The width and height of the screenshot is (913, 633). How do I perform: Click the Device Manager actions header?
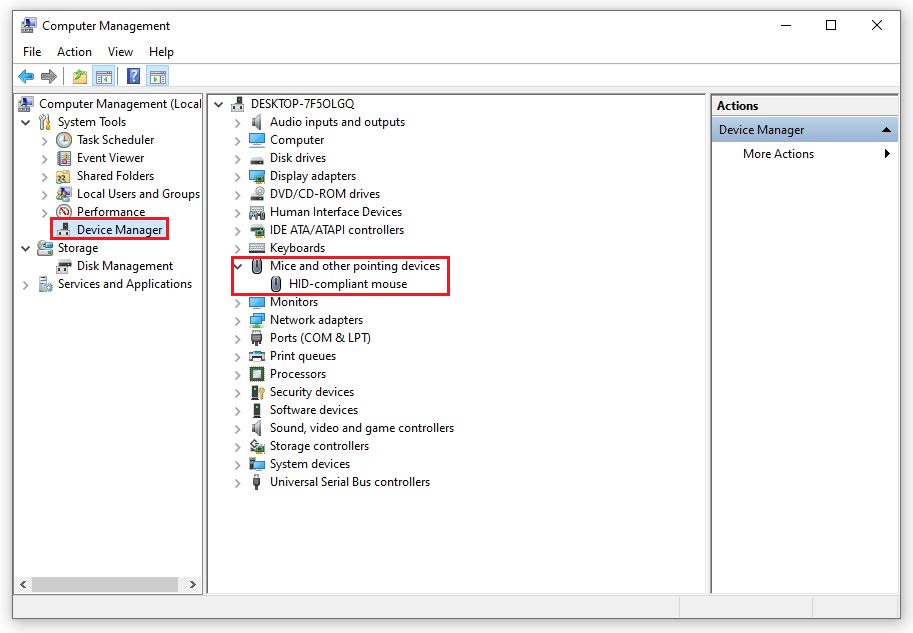pos(760,129)
